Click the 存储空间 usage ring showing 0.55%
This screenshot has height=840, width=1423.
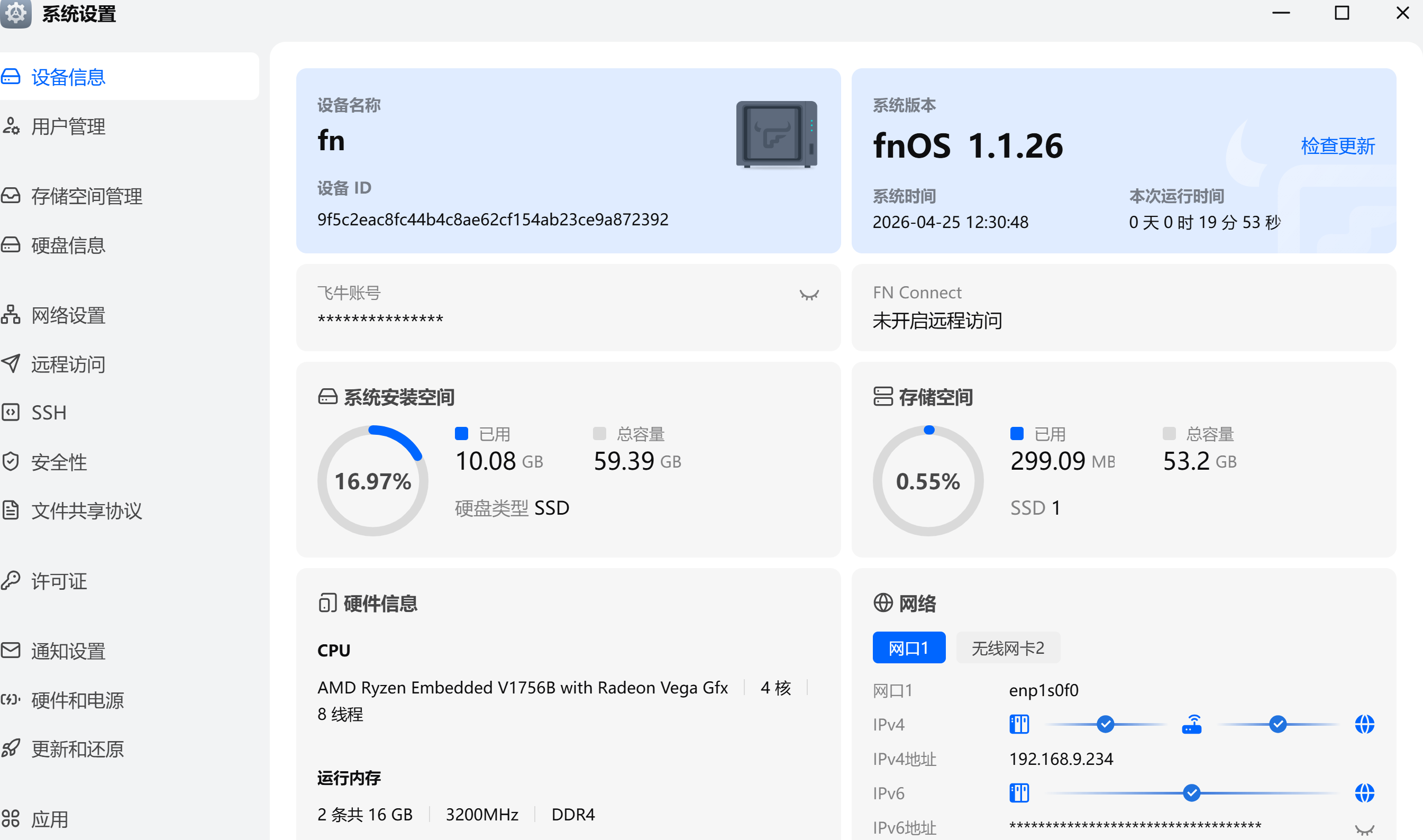pos(928,480)
